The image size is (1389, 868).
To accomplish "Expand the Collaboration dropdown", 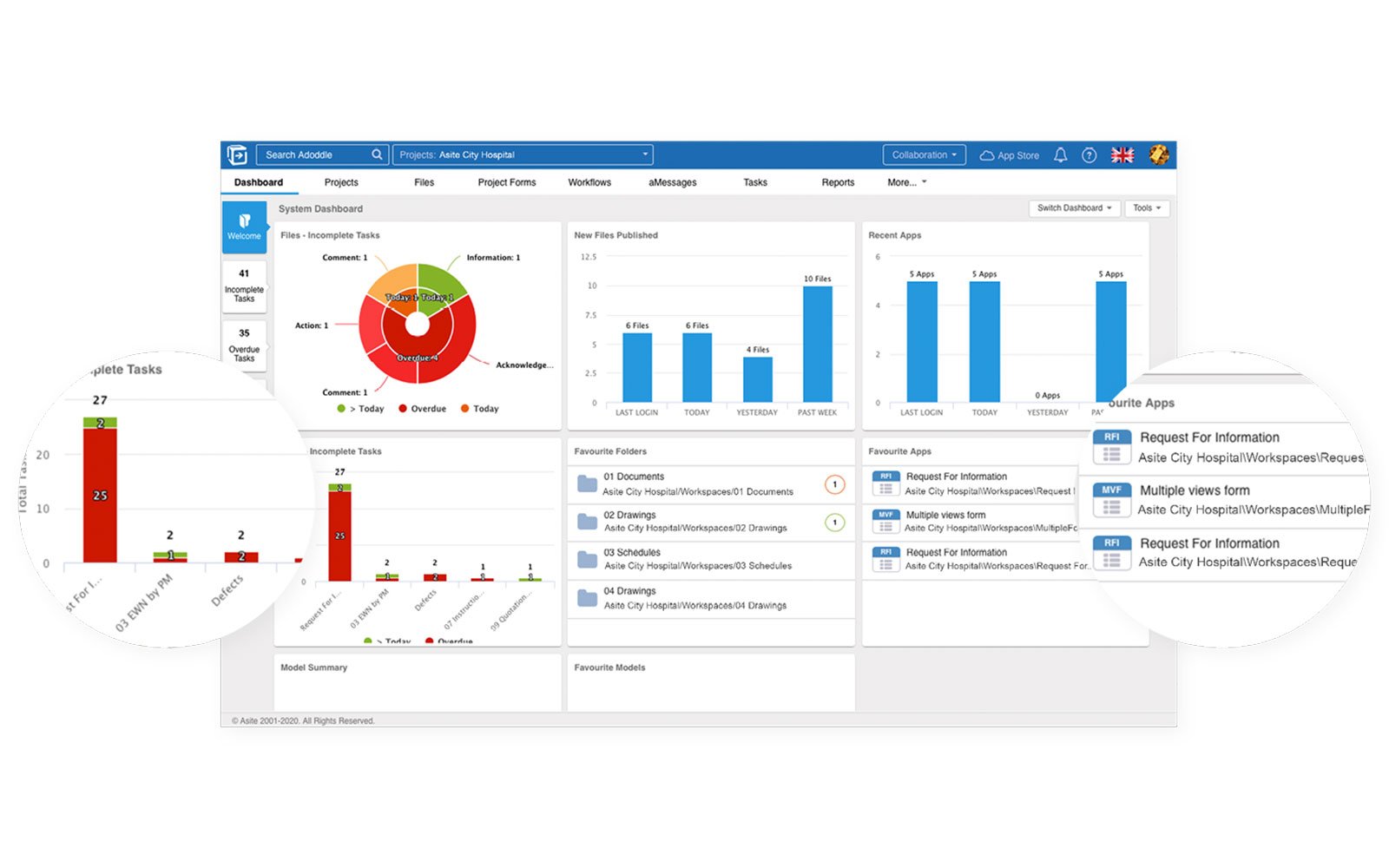I will tap(925, 155).
